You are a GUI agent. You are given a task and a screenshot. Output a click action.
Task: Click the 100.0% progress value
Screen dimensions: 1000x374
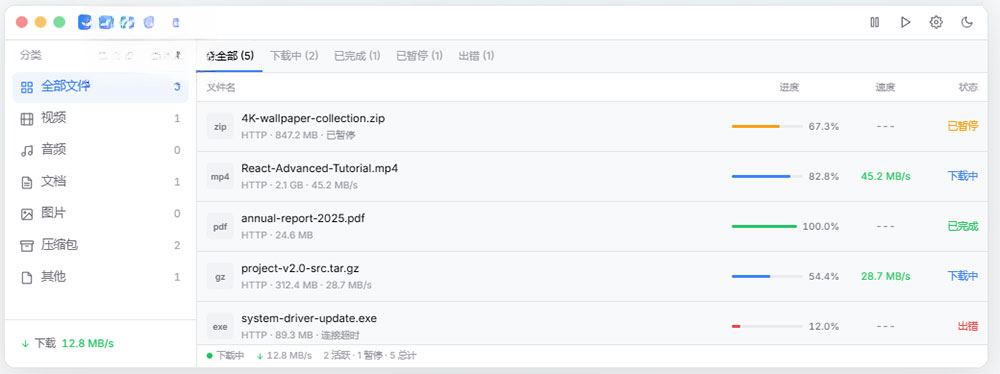tap(821, 226)
